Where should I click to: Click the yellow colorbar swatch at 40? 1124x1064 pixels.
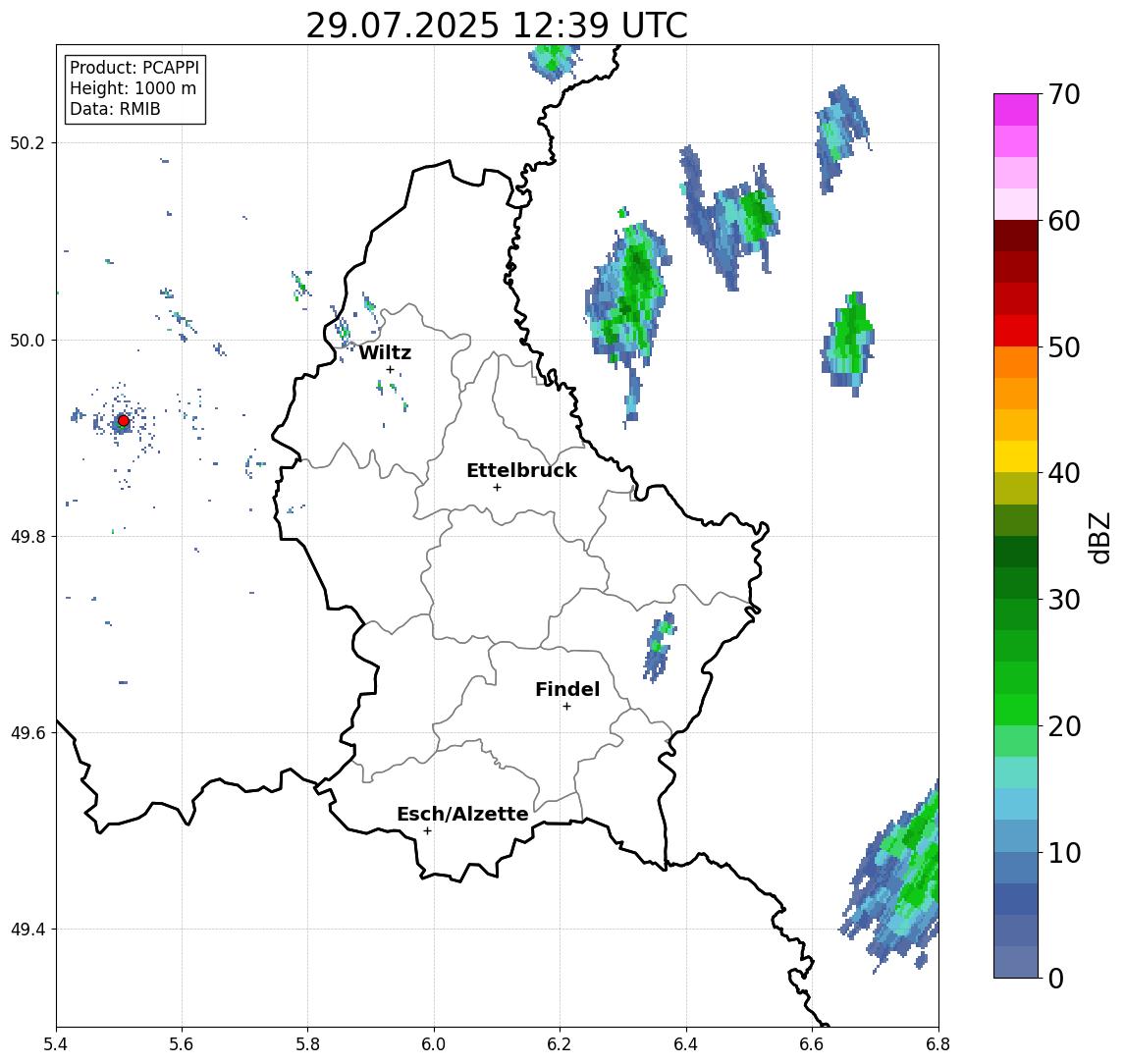coord(1016,456)
